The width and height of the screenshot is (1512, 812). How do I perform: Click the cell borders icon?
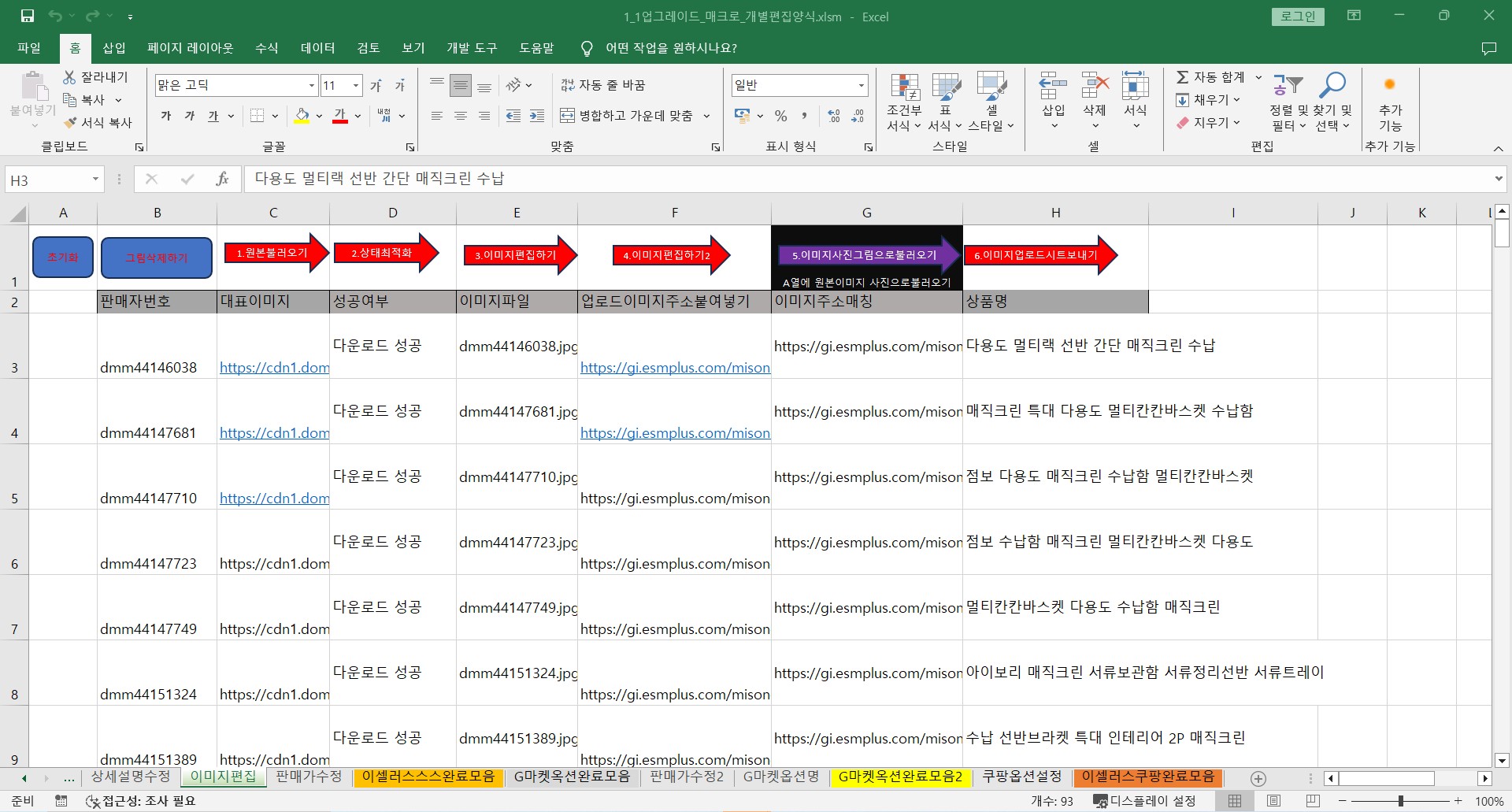pyautogui.click(x=257, y=116)
